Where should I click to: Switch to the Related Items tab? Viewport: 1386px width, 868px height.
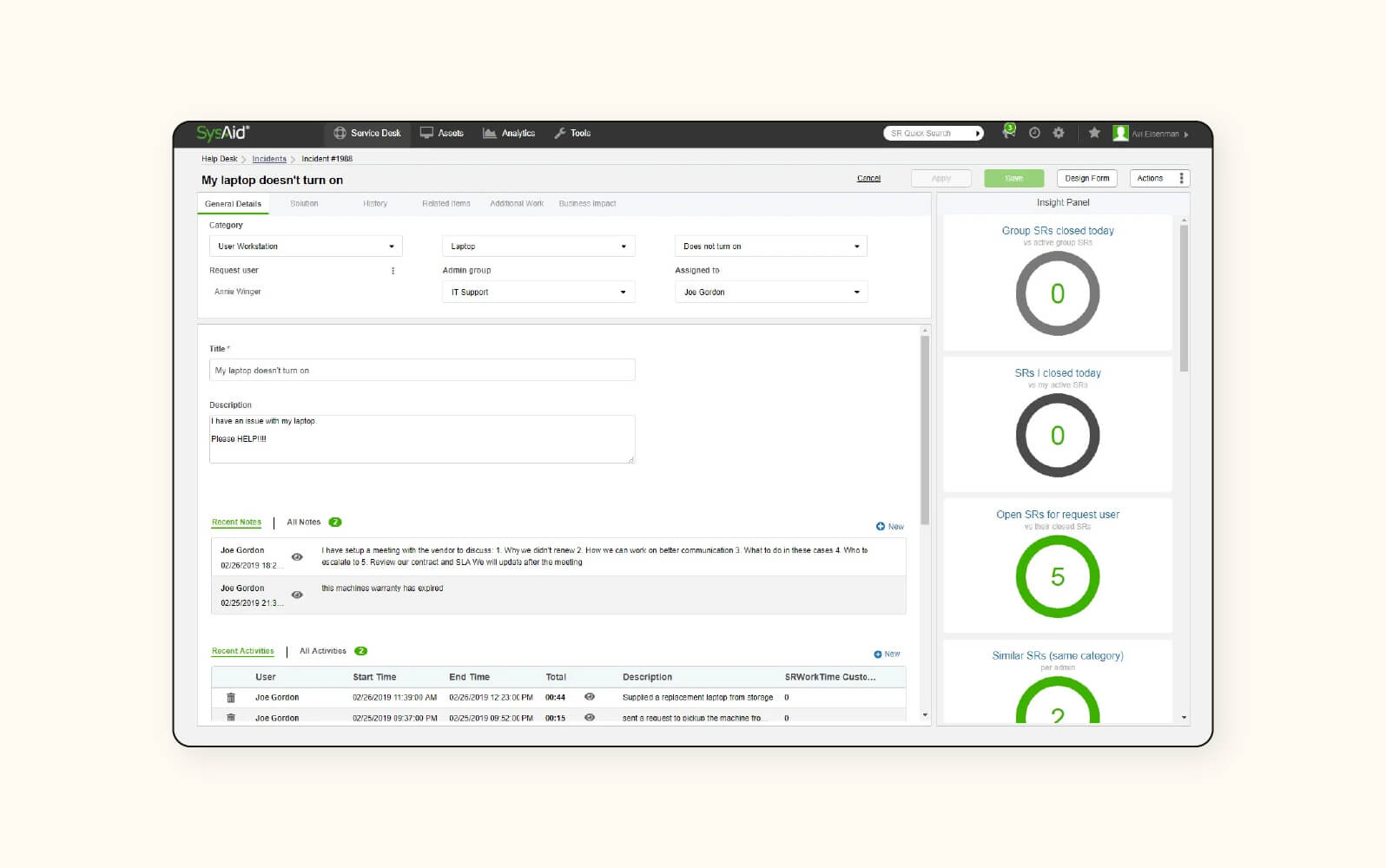click(x=446, y=204)
